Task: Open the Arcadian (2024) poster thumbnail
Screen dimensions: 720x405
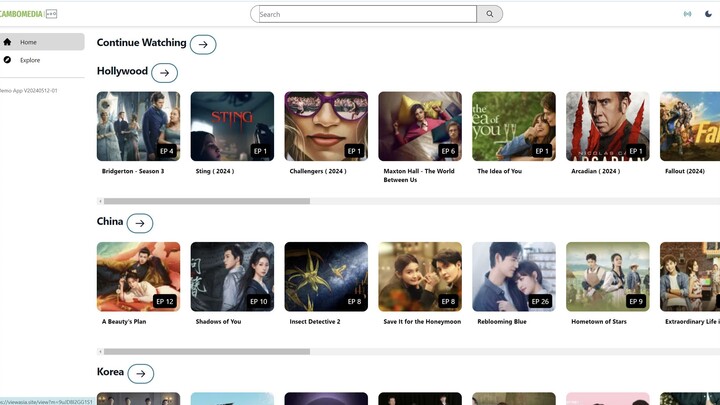Action: click(607, 126)
